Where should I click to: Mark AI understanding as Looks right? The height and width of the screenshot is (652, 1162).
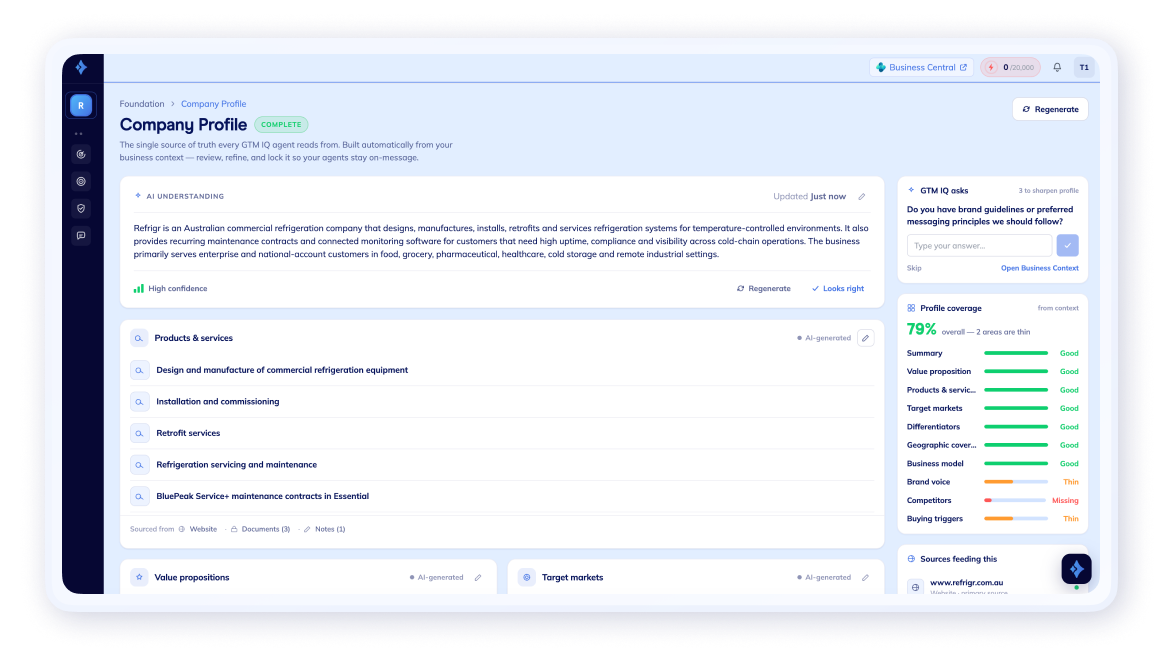coord(837,288)
